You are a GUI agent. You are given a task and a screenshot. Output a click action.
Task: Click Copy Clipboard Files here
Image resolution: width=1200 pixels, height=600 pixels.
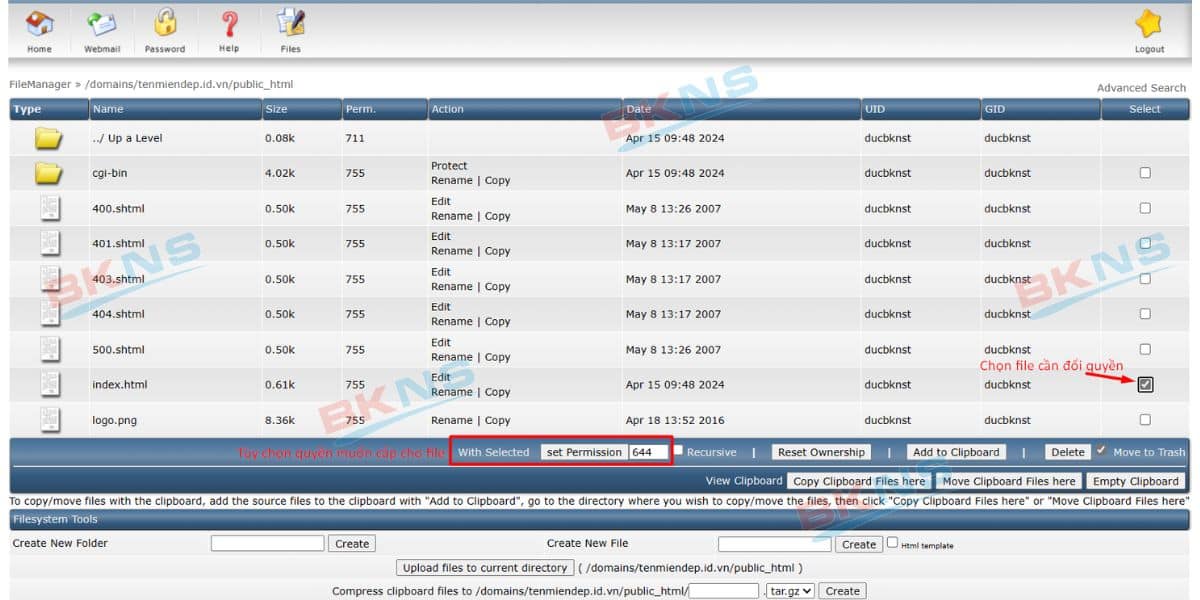[858, 480]
